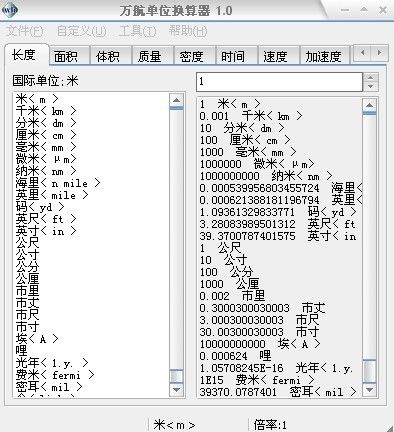Click the value input field containing 1
This screenshot has width=394, height=432.
(x=279, y=82)
